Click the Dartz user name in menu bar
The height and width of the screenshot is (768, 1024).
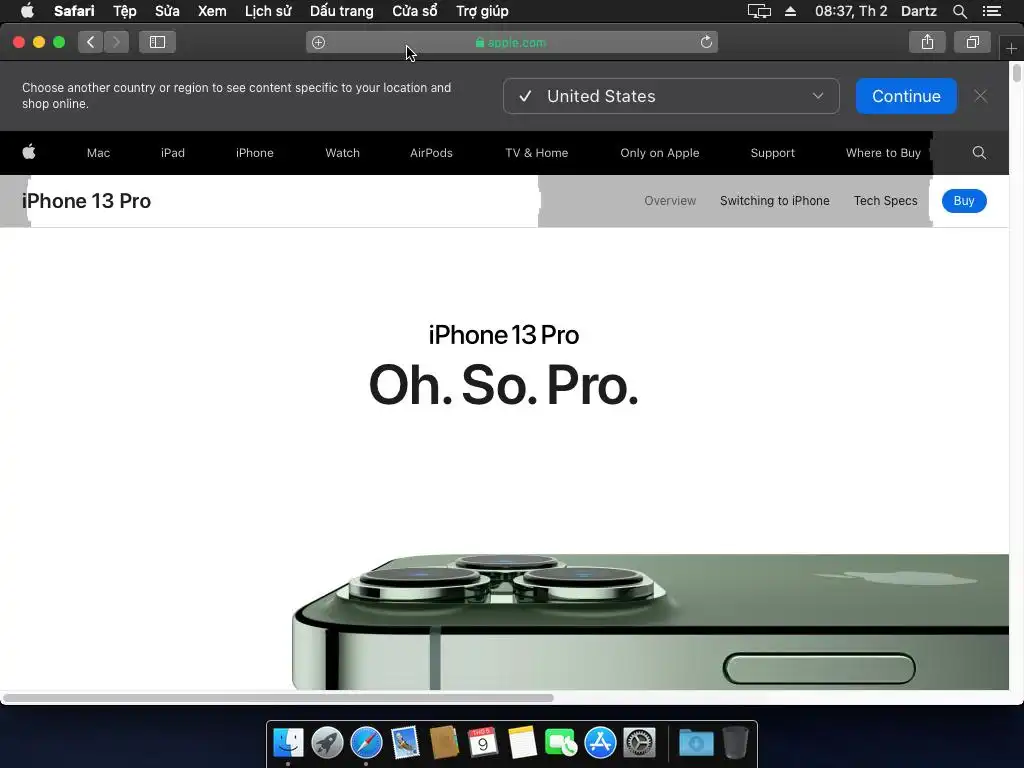pyautogui.click(x=918, y=11)
